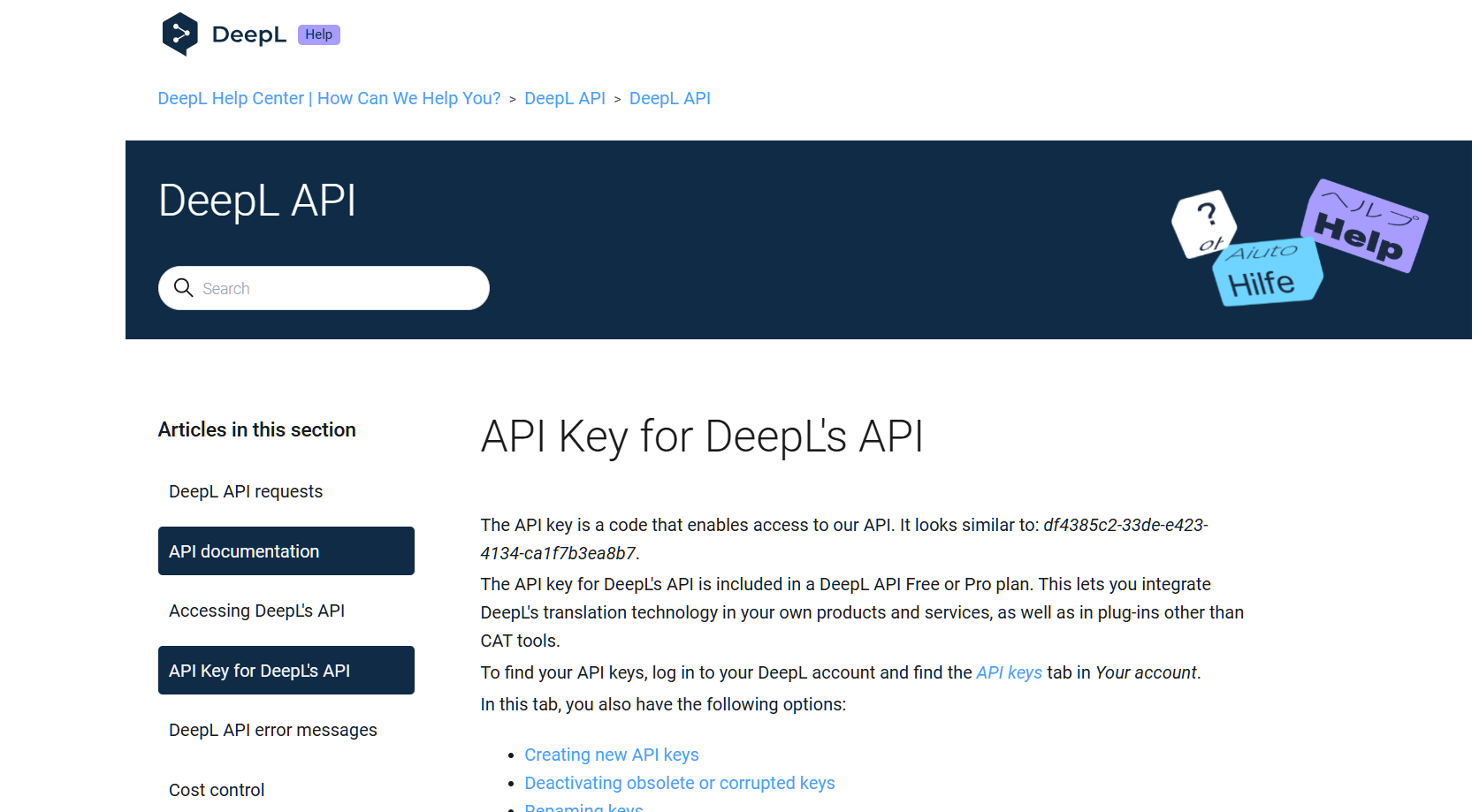Image resolution: width=1479 pixels, height=812 pixels.
Task: Select API Key for DeepL's API sidebar item
Action: (286, 671)
